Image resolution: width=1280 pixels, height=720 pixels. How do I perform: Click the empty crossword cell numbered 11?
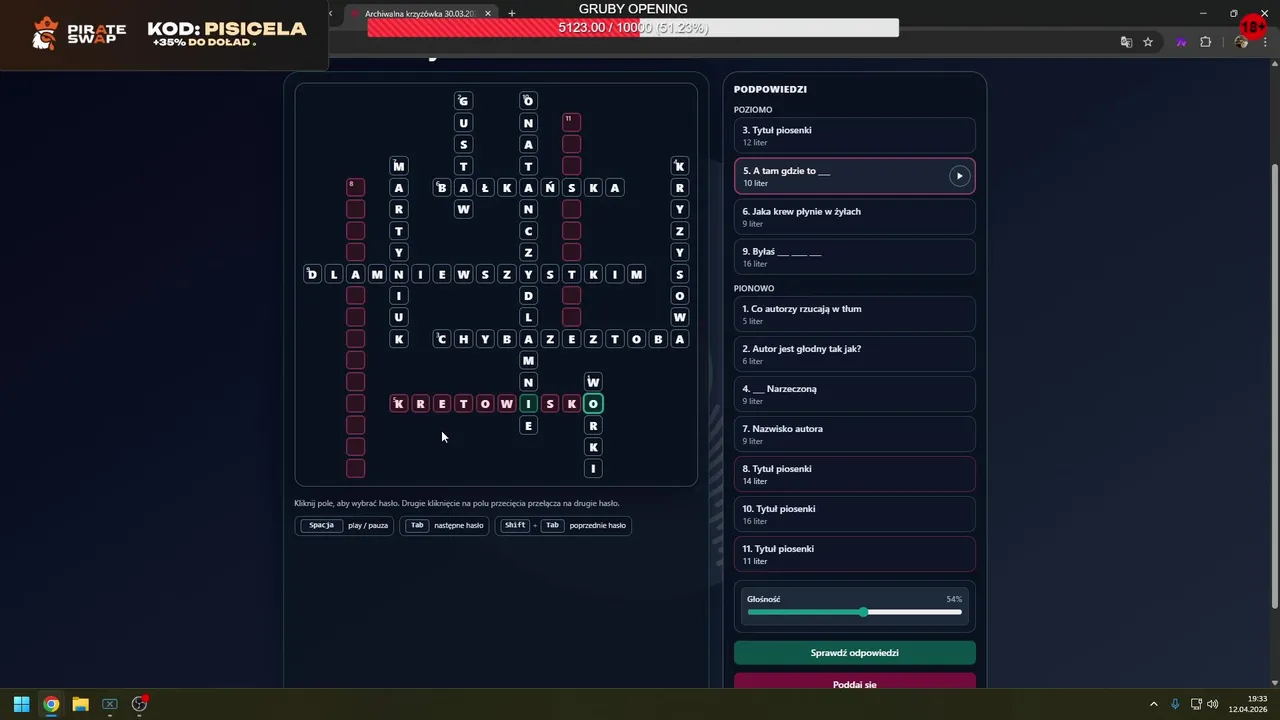[x=571, y=122]
